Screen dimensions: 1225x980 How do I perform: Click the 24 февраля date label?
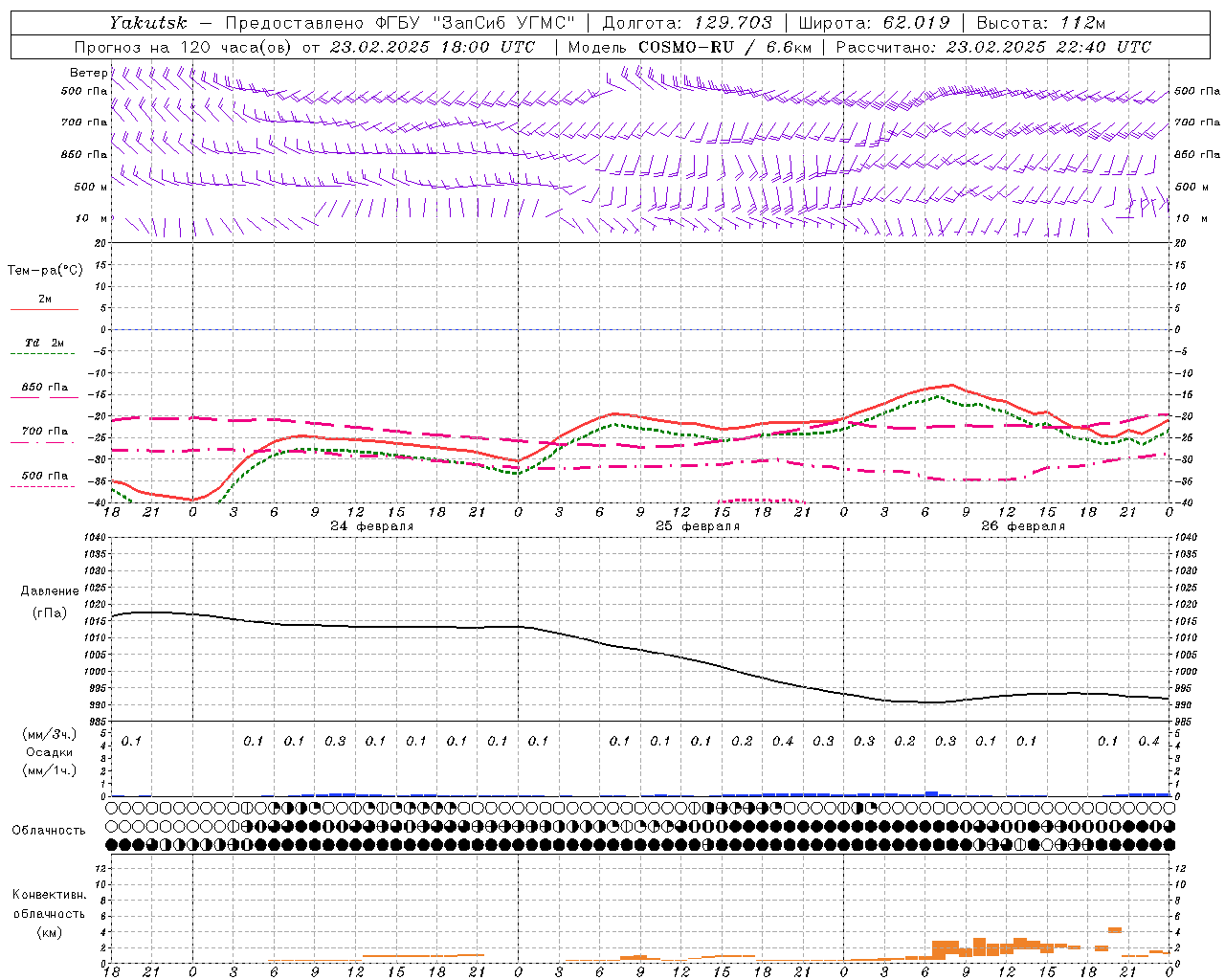pos(372,526)
